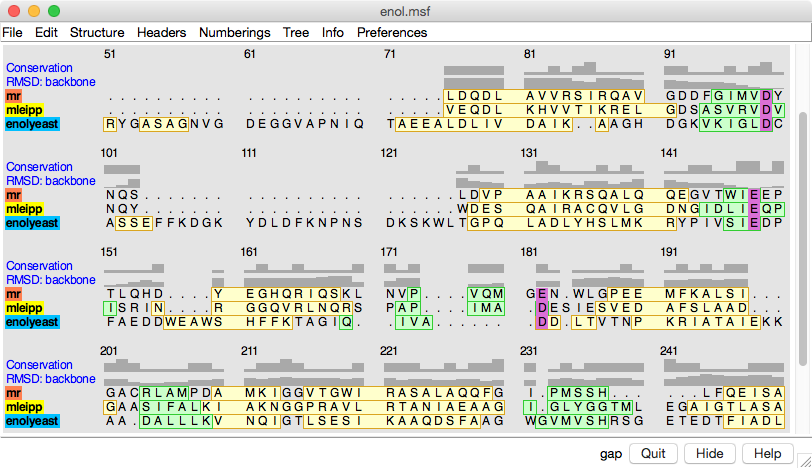Select the orange mr label in block 51
812x468 pixels.
13,96
